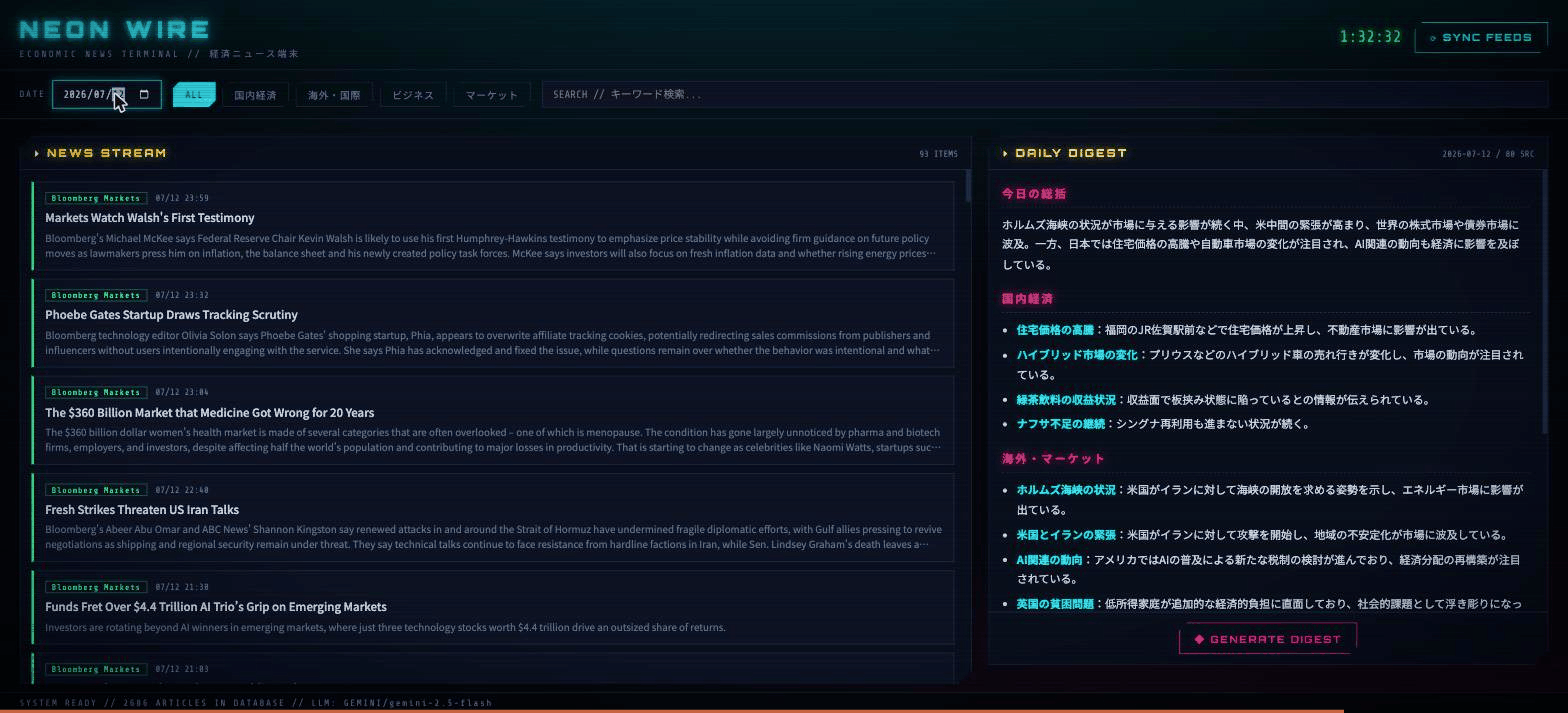Focus the keyword SEARCH field
This screenshot has height=713, width=1568.
[x=1045, y=94]
